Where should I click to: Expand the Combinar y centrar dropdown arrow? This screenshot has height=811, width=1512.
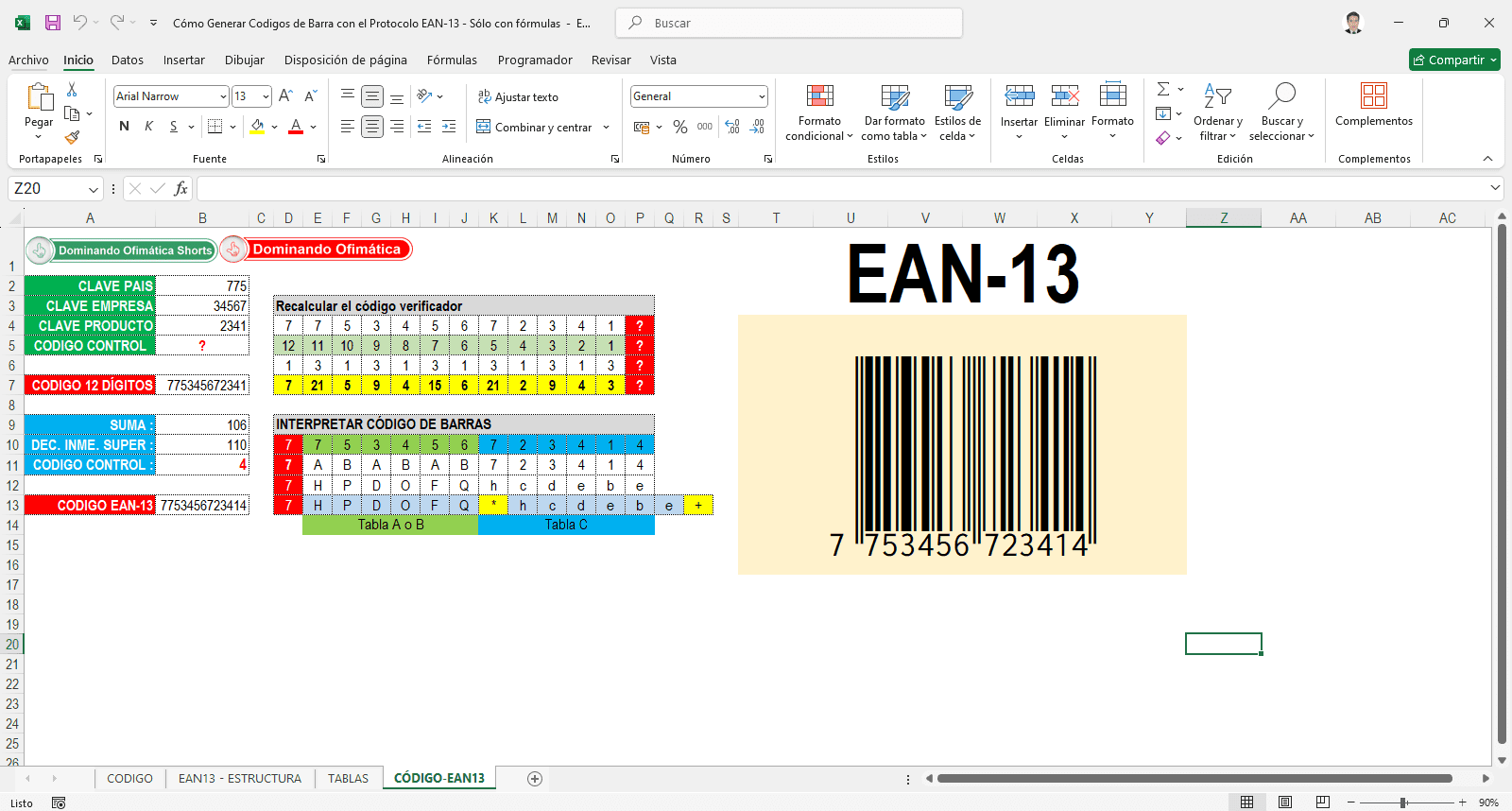click(606, 128)
